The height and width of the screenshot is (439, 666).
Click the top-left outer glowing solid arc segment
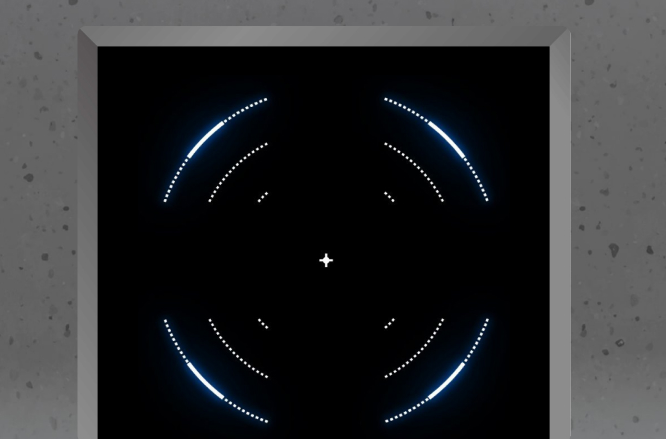click(x=205, y=140)
